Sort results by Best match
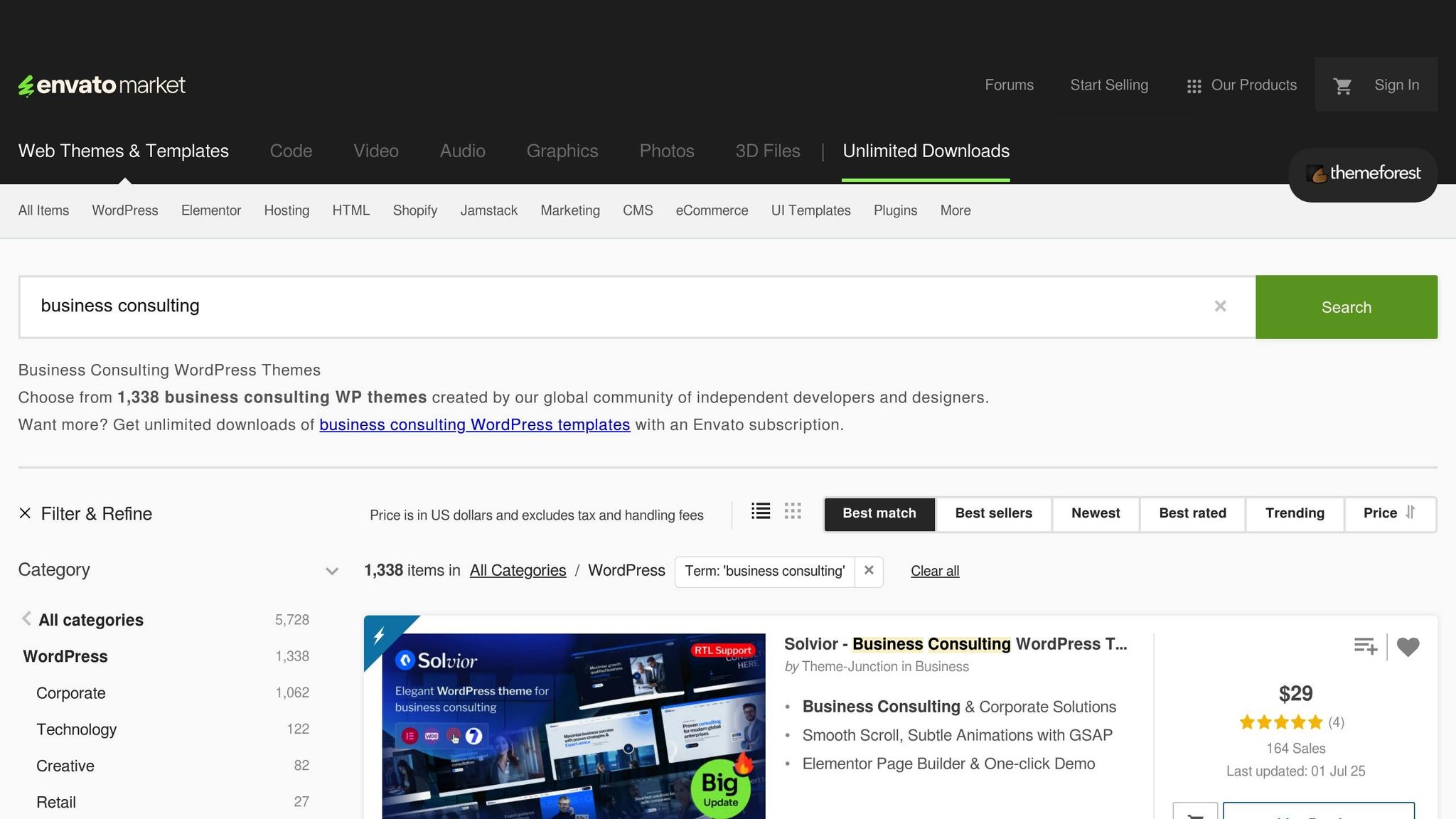 879,513
